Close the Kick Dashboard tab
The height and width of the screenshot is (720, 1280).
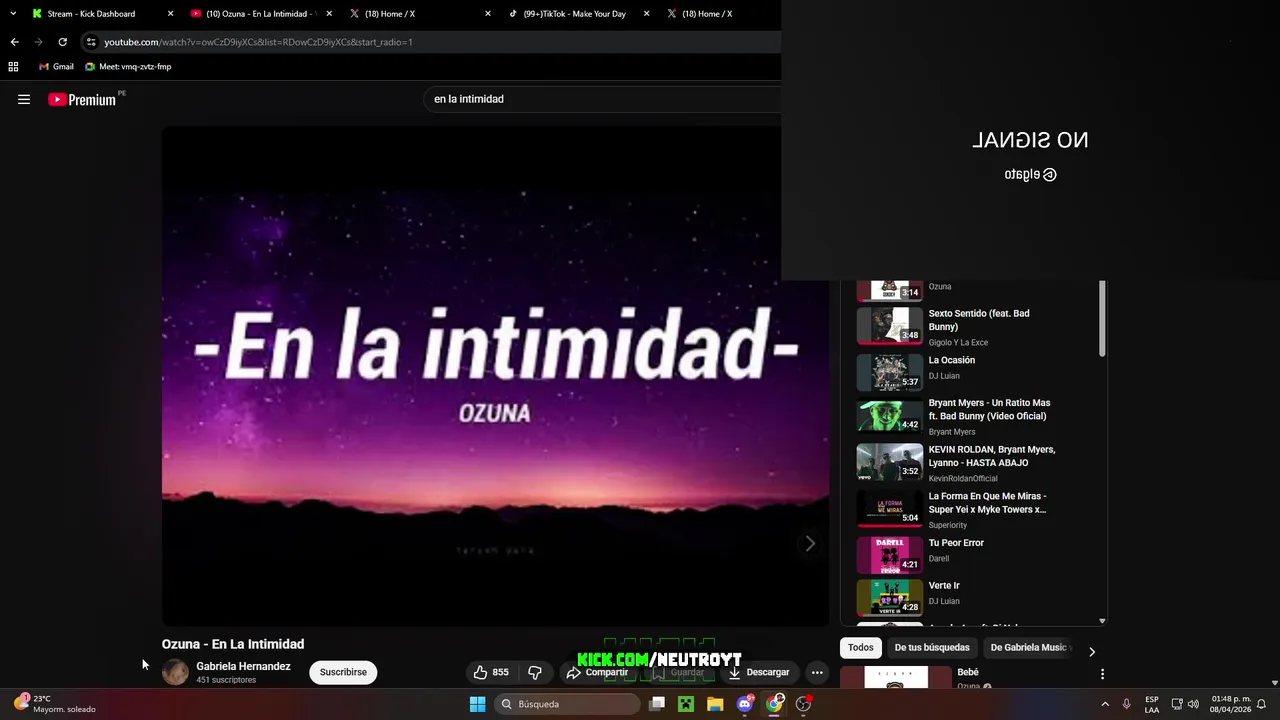pyautogui.click(x=170, y=14)
